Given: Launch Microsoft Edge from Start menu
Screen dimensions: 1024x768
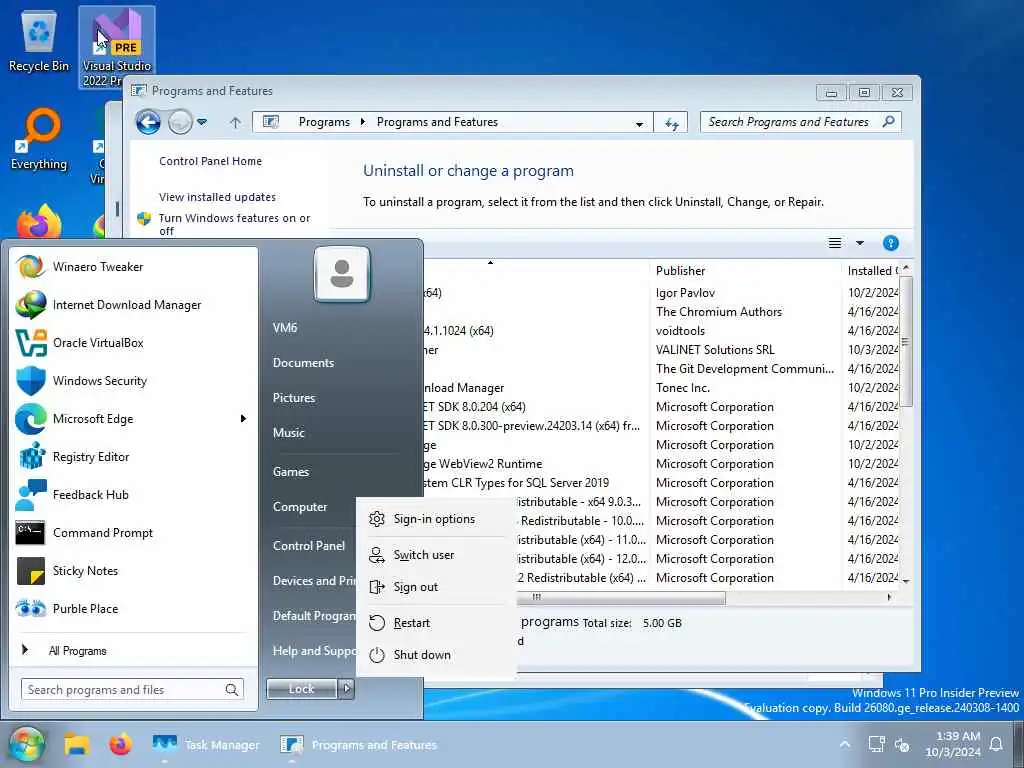Looking at the screenshot, I should pyautogui.click(x=133, y=419).
